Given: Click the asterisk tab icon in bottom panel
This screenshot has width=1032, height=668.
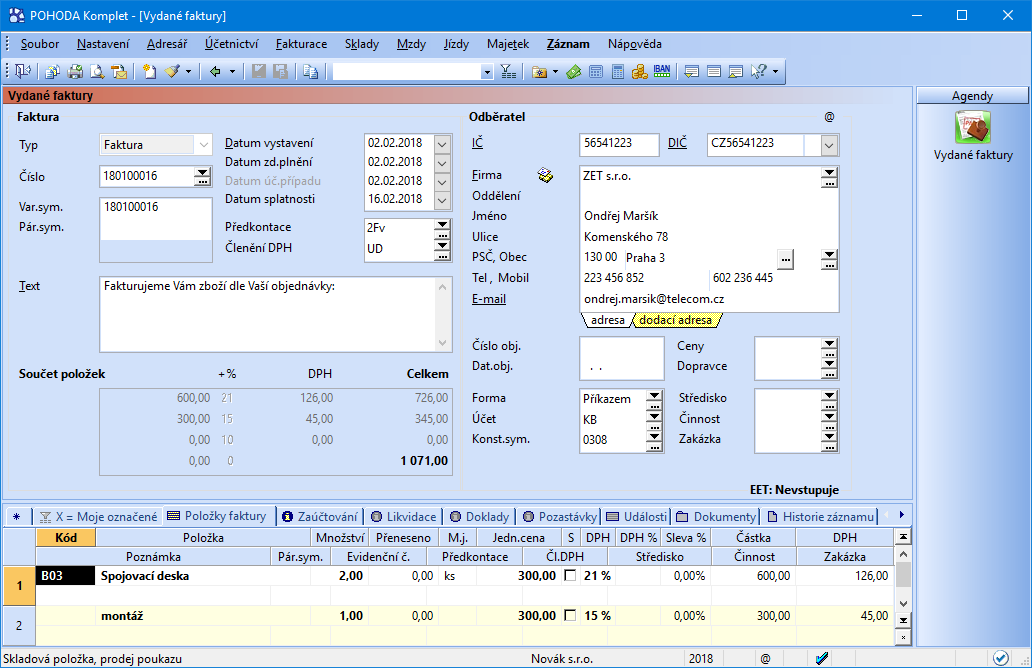Looking at the screenshot, I should pyautogui.click(x=16, y=517).
